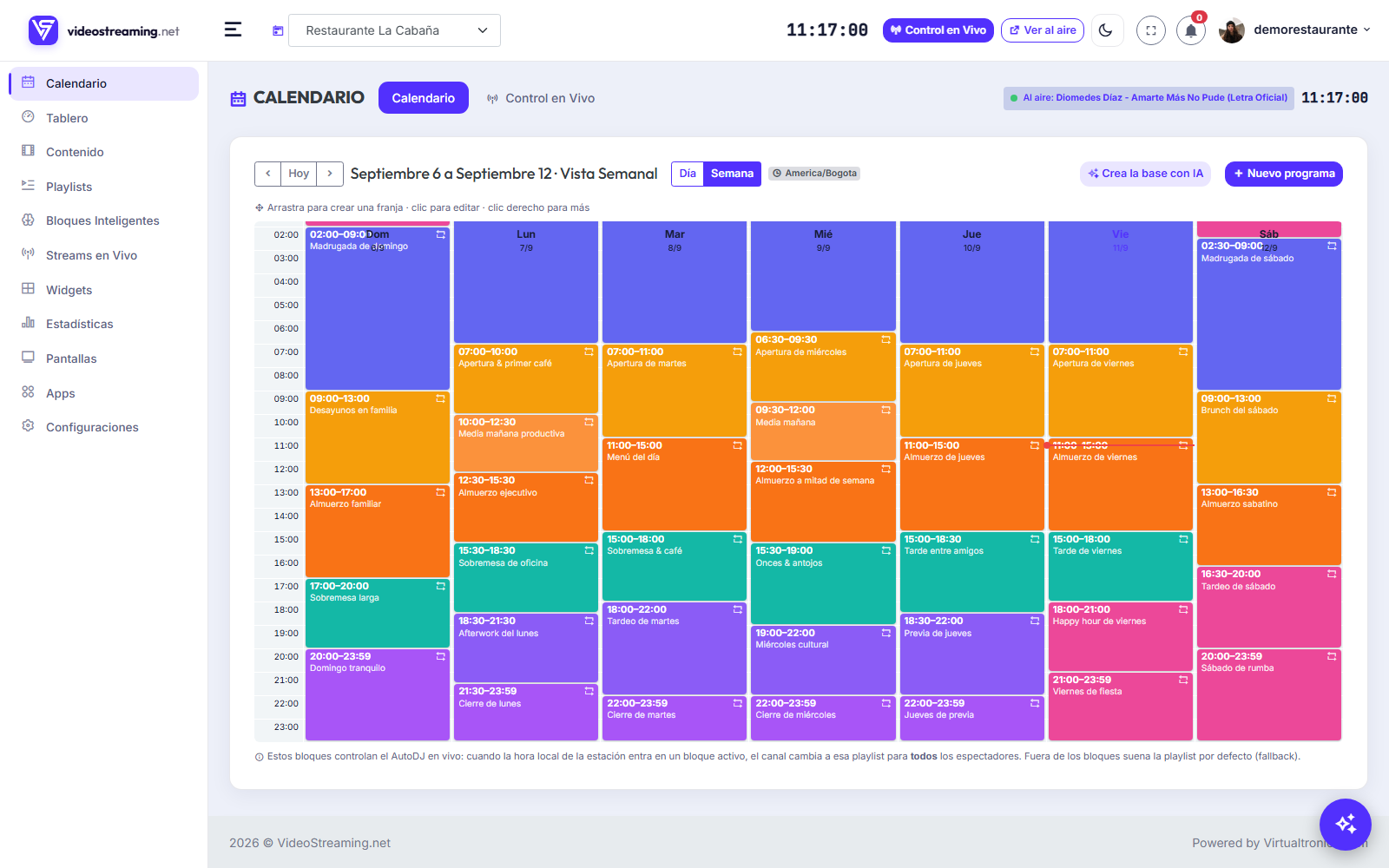Select Calendario in sidebar

(103, 83)
